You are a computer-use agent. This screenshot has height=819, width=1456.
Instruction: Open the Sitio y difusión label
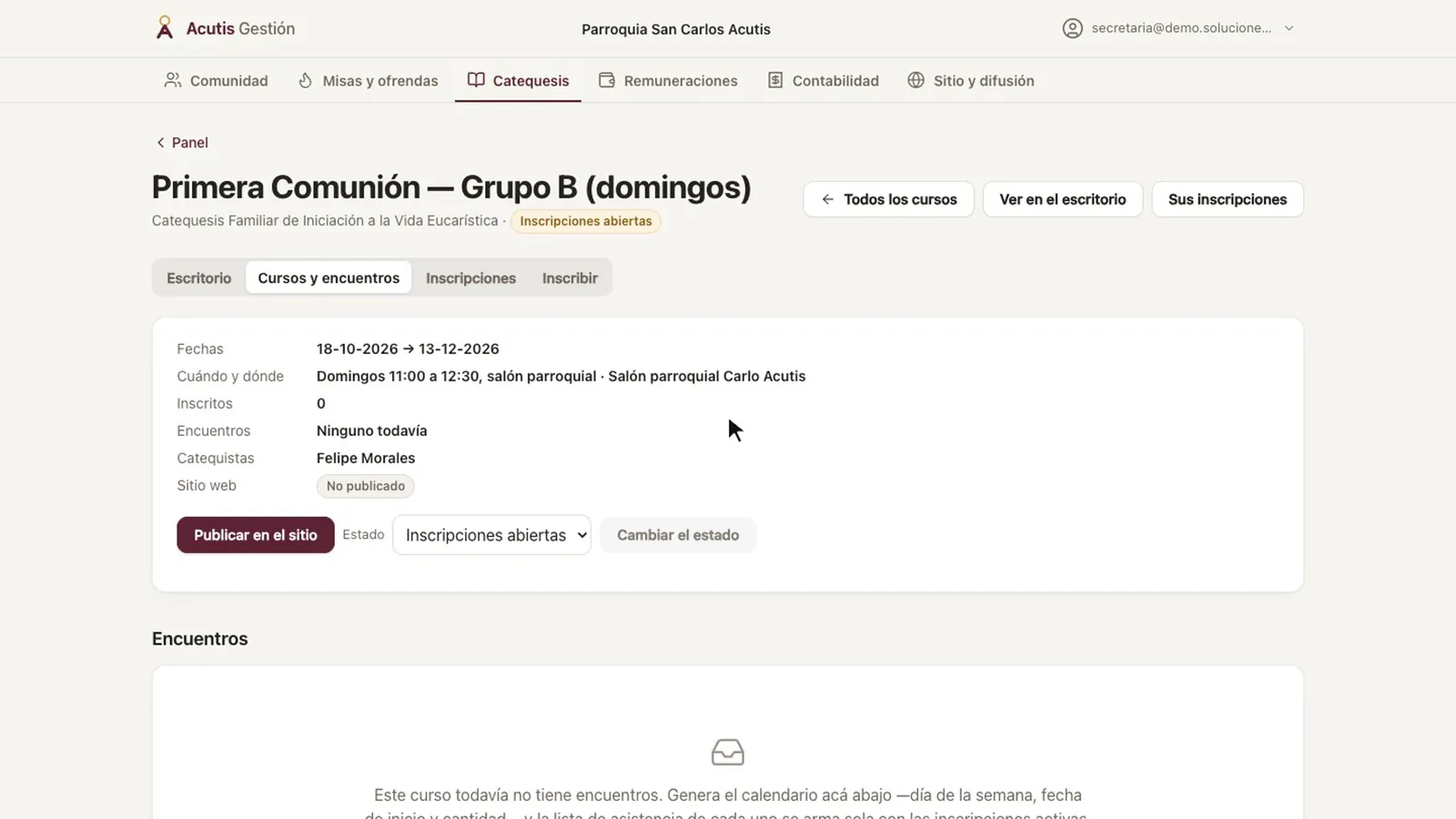(984, 81)
